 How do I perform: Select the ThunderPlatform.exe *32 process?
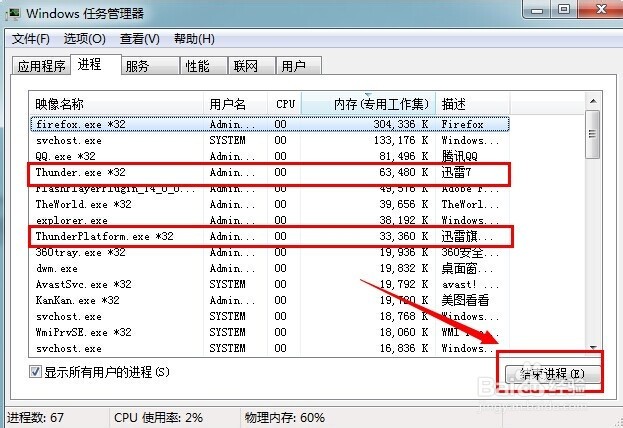click(270, 236)
